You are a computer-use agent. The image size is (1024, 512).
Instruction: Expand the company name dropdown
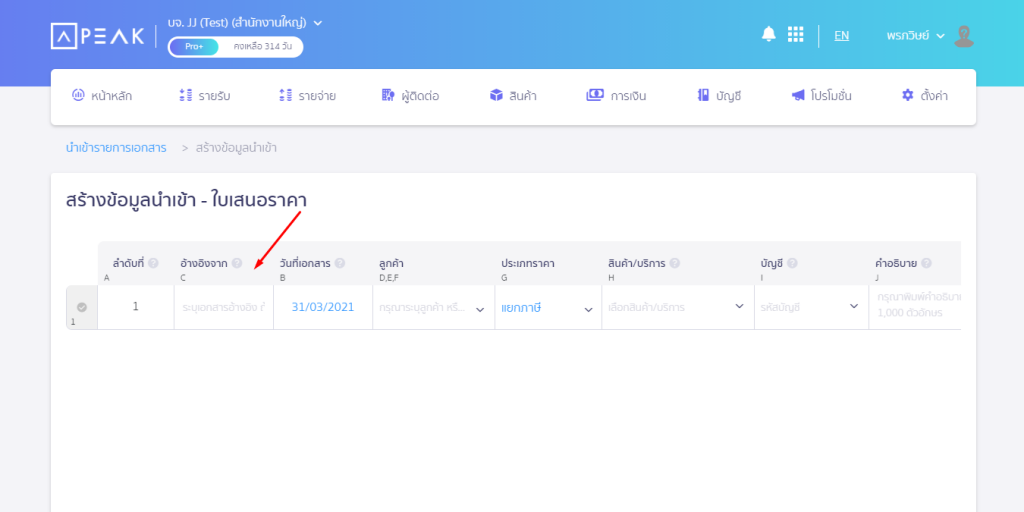(318, 22)
